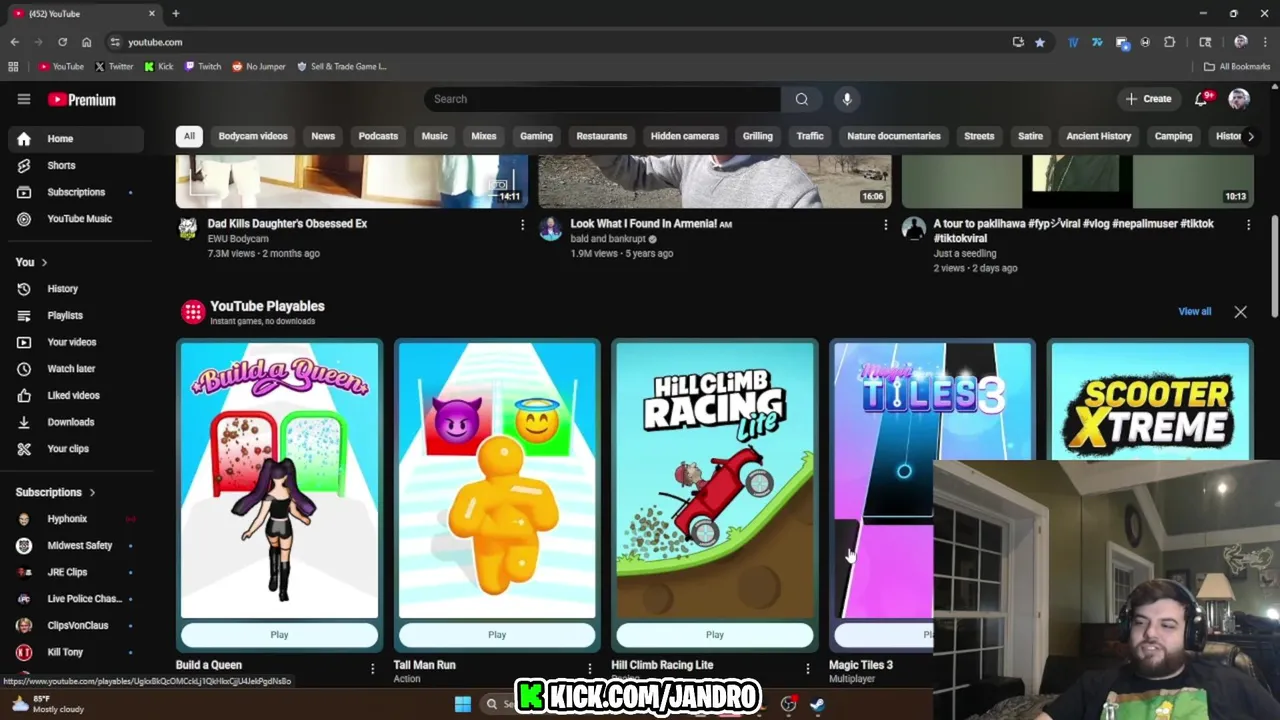1280x720 pixels.
Task: Click the YouTube Premium logo
Action: pos(82,100)
